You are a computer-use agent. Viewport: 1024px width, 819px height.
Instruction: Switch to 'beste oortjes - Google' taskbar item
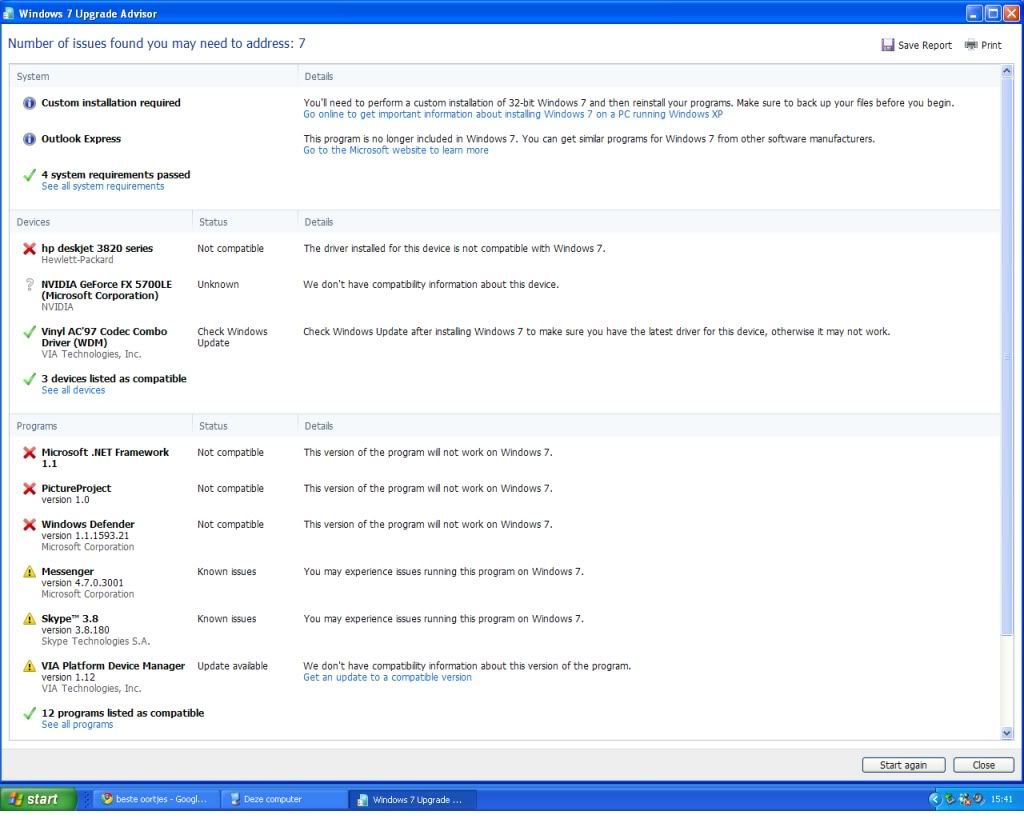[155, 799]
